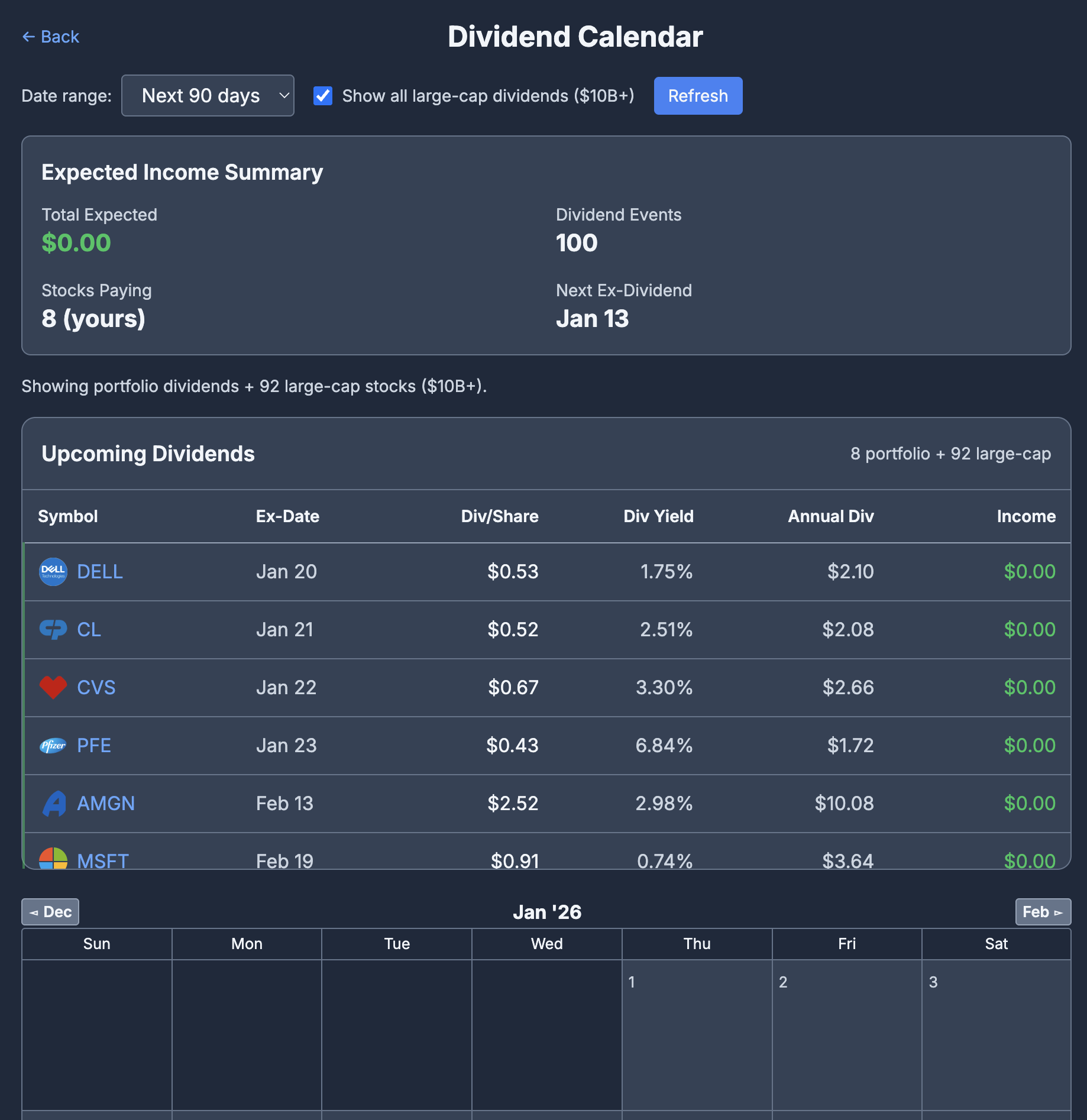Click the Back link
The image size is (1087, 1120).
pos(60,37)
